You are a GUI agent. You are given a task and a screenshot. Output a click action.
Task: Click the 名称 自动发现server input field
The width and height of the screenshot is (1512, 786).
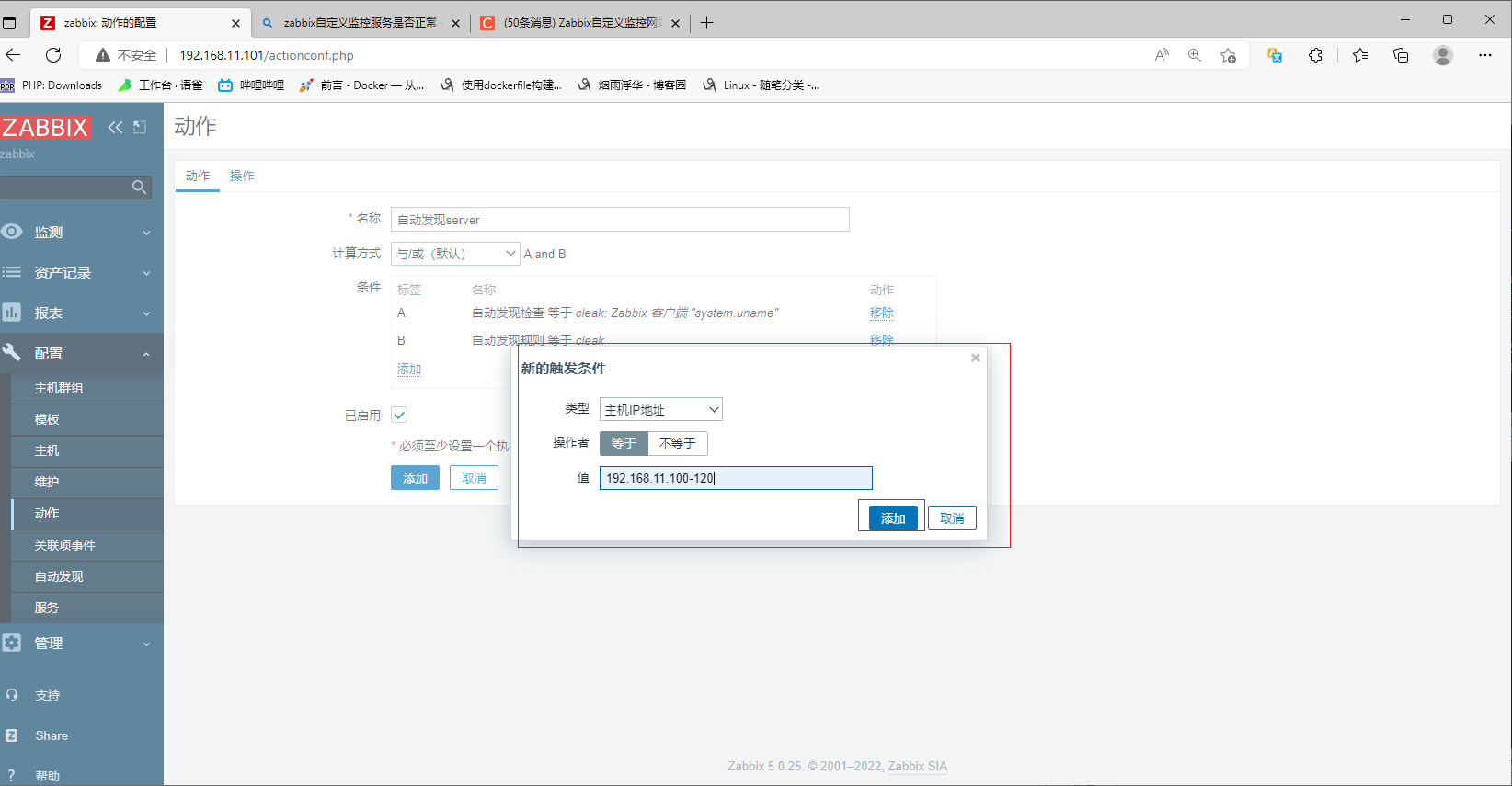pyautogui.click(x=620, y=219)
